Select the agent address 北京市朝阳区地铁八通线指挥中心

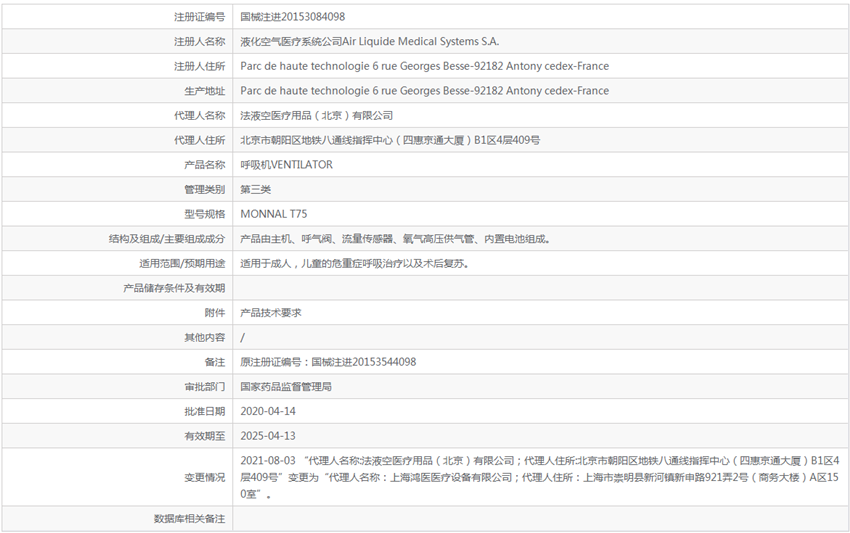317,140
